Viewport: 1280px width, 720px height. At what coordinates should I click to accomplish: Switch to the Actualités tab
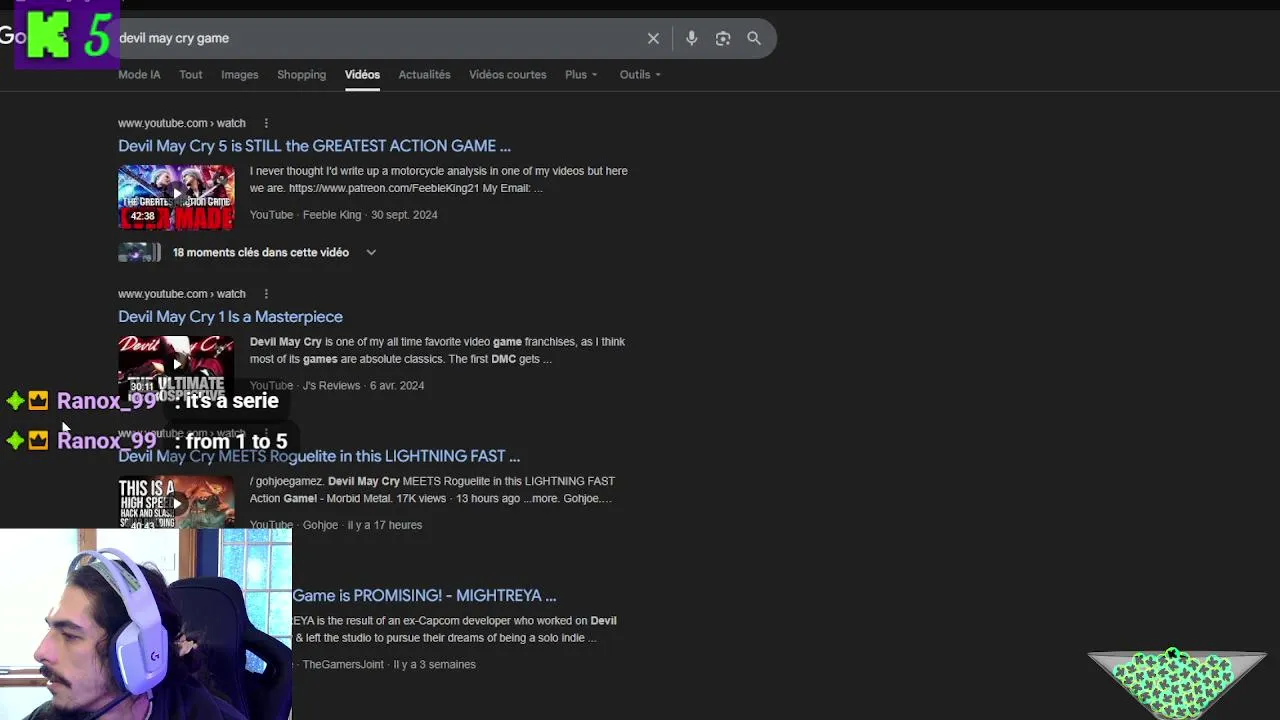[x=424, y=75]
